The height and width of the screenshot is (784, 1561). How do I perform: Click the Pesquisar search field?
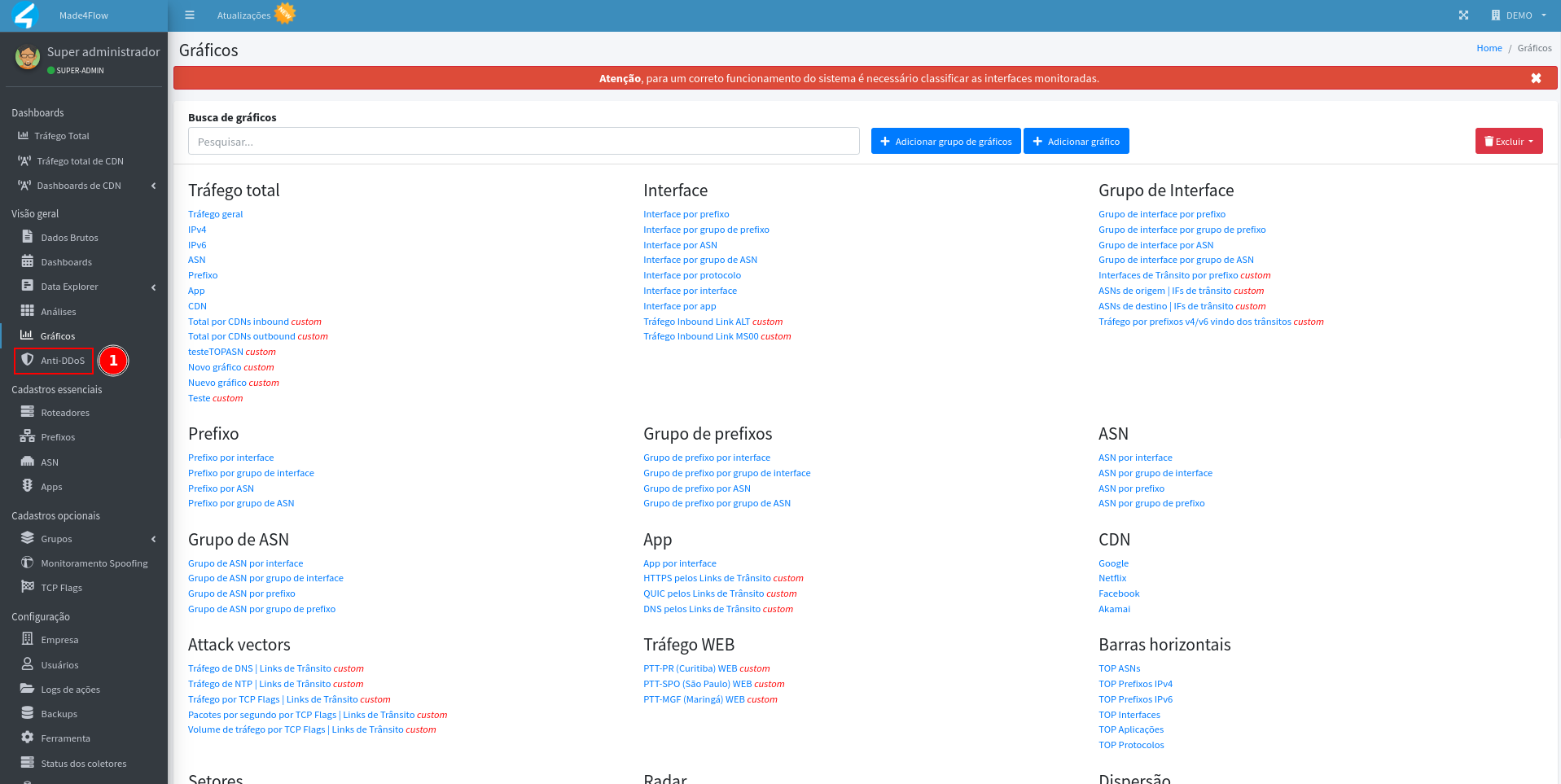(524, 140)
